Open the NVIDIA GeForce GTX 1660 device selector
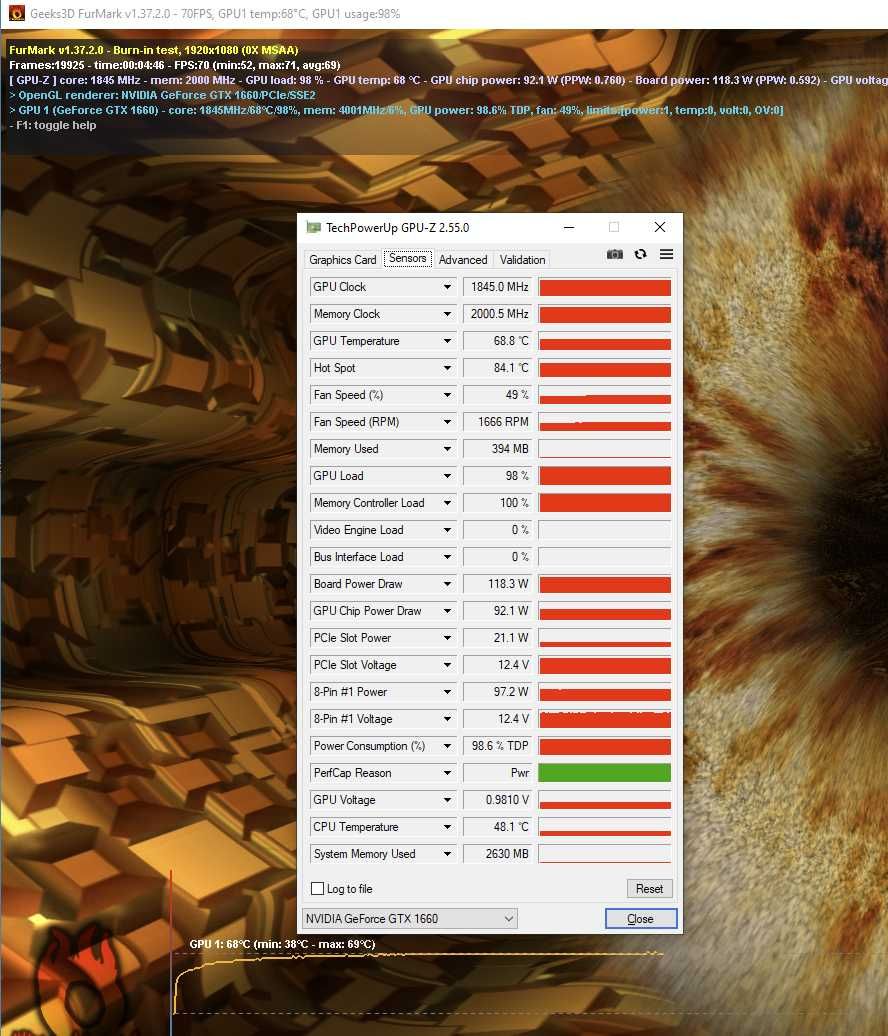The width and height of the screenshot is (888, 1036). [410, 918]
